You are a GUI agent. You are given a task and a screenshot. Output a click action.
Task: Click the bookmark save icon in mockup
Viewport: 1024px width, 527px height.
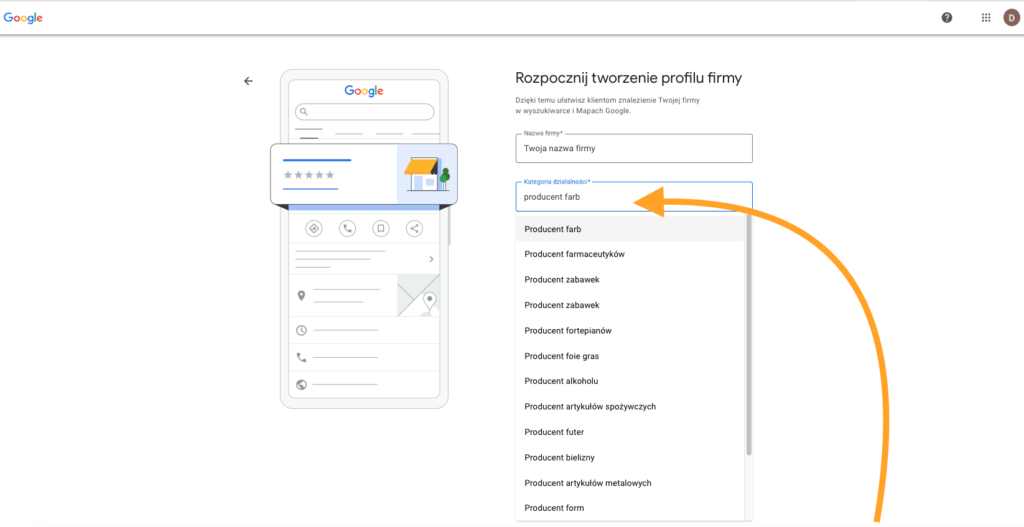click(381, 229)
